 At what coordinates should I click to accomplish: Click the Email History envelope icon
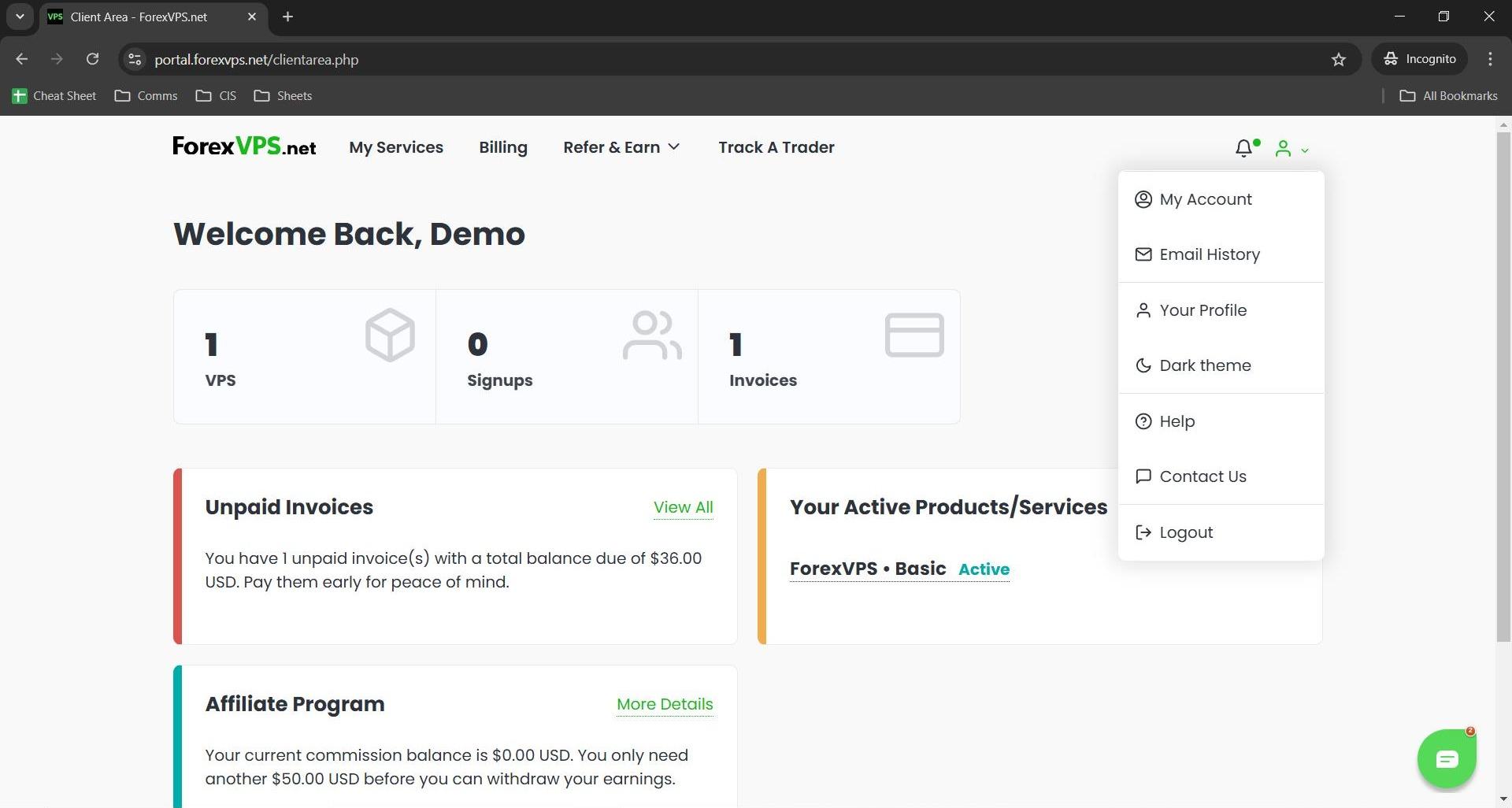click(1143, 254)
